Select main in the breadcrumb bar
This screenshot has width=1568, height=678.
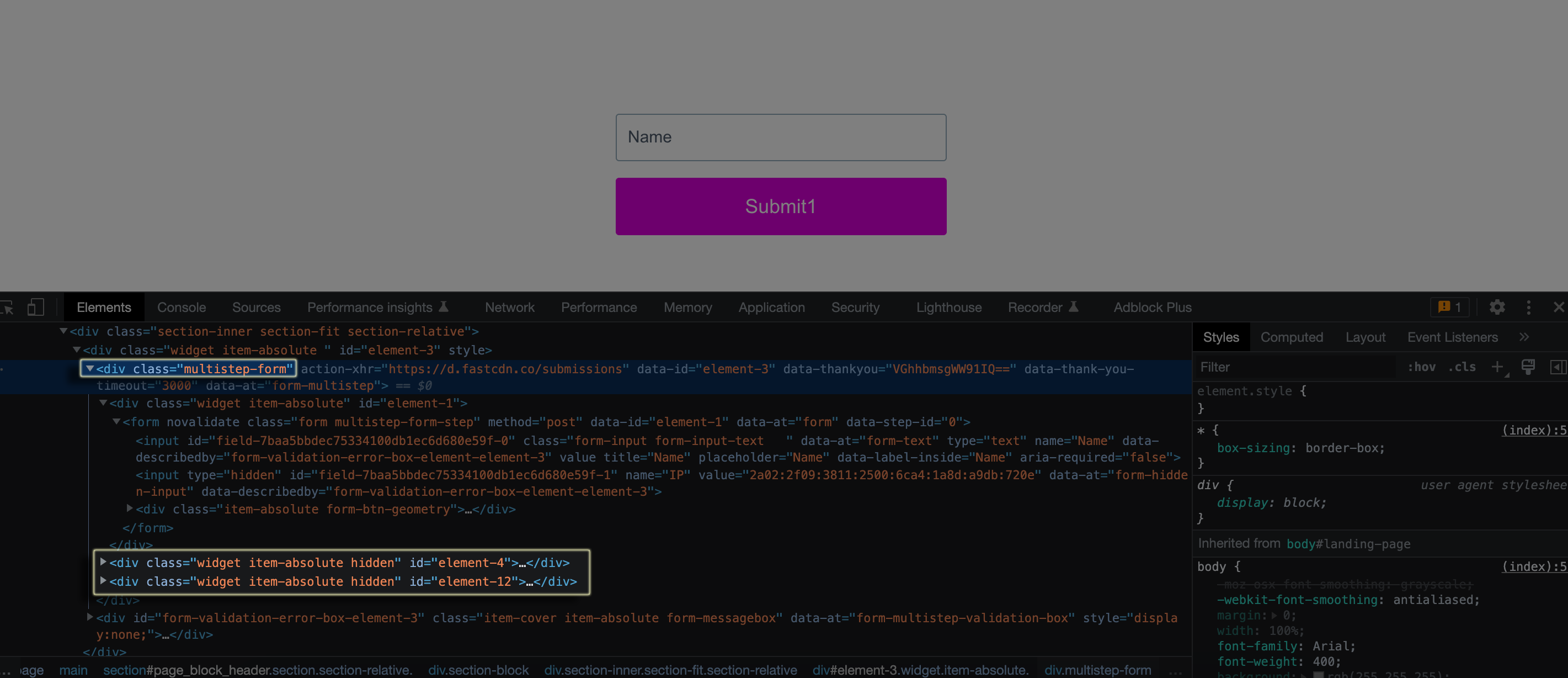[x=73, y=670]
